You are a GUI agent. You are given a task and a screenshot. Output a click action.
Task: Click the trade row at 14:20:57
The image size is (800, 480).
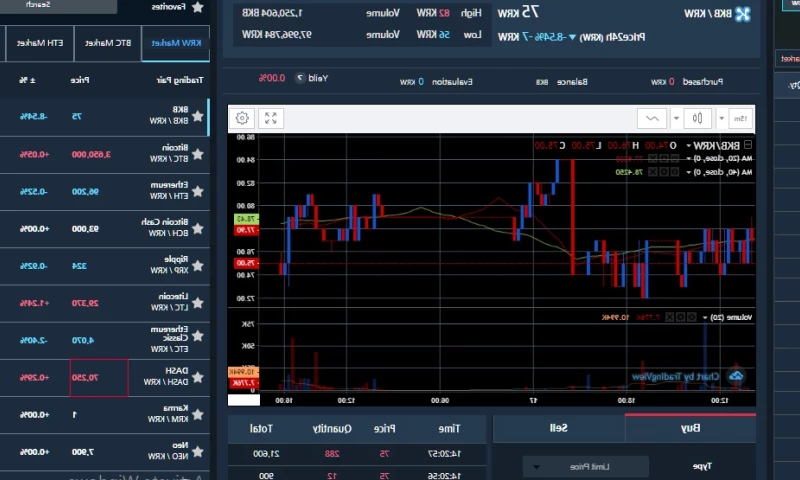tap(357, 453)
